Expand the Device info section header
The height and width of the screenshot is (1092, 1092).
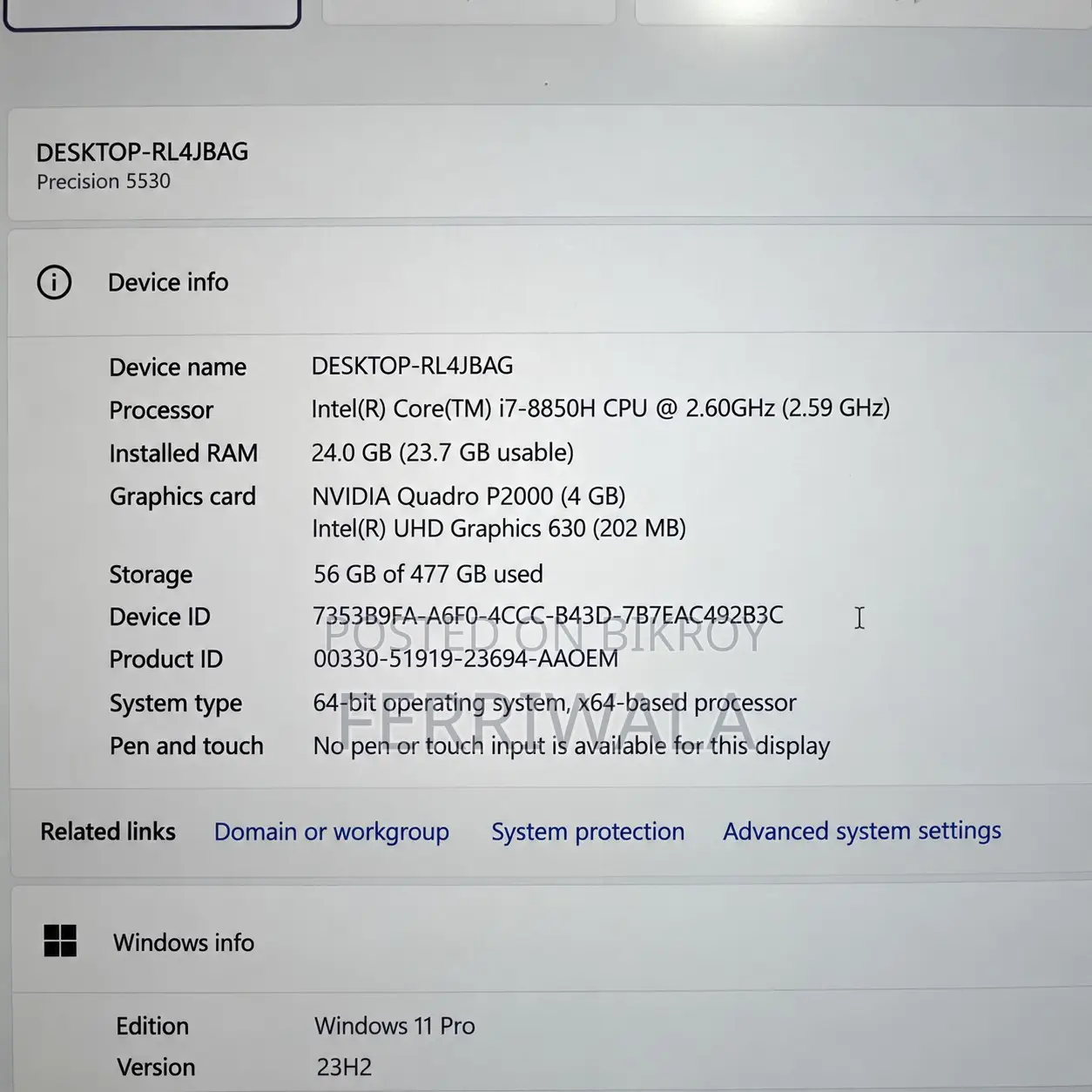(x=550, y=282)
